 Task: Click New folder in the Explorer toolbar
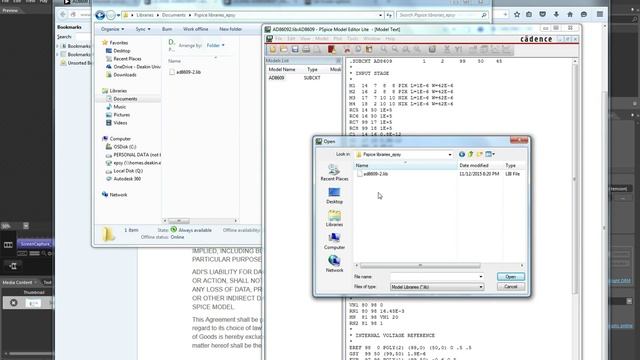click(x=231, y=29)
